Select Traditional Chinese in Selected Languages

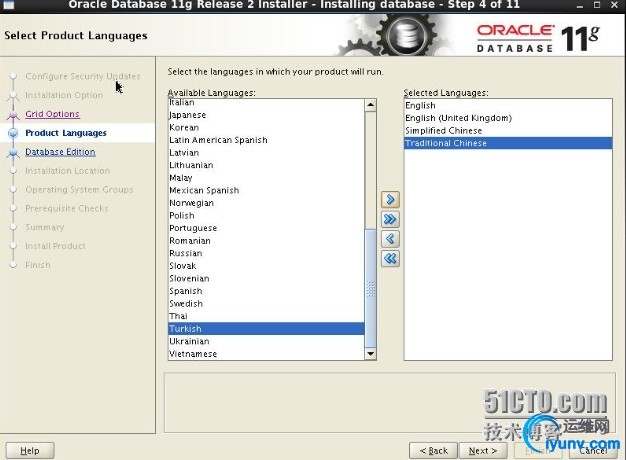(x=508, y=143)
